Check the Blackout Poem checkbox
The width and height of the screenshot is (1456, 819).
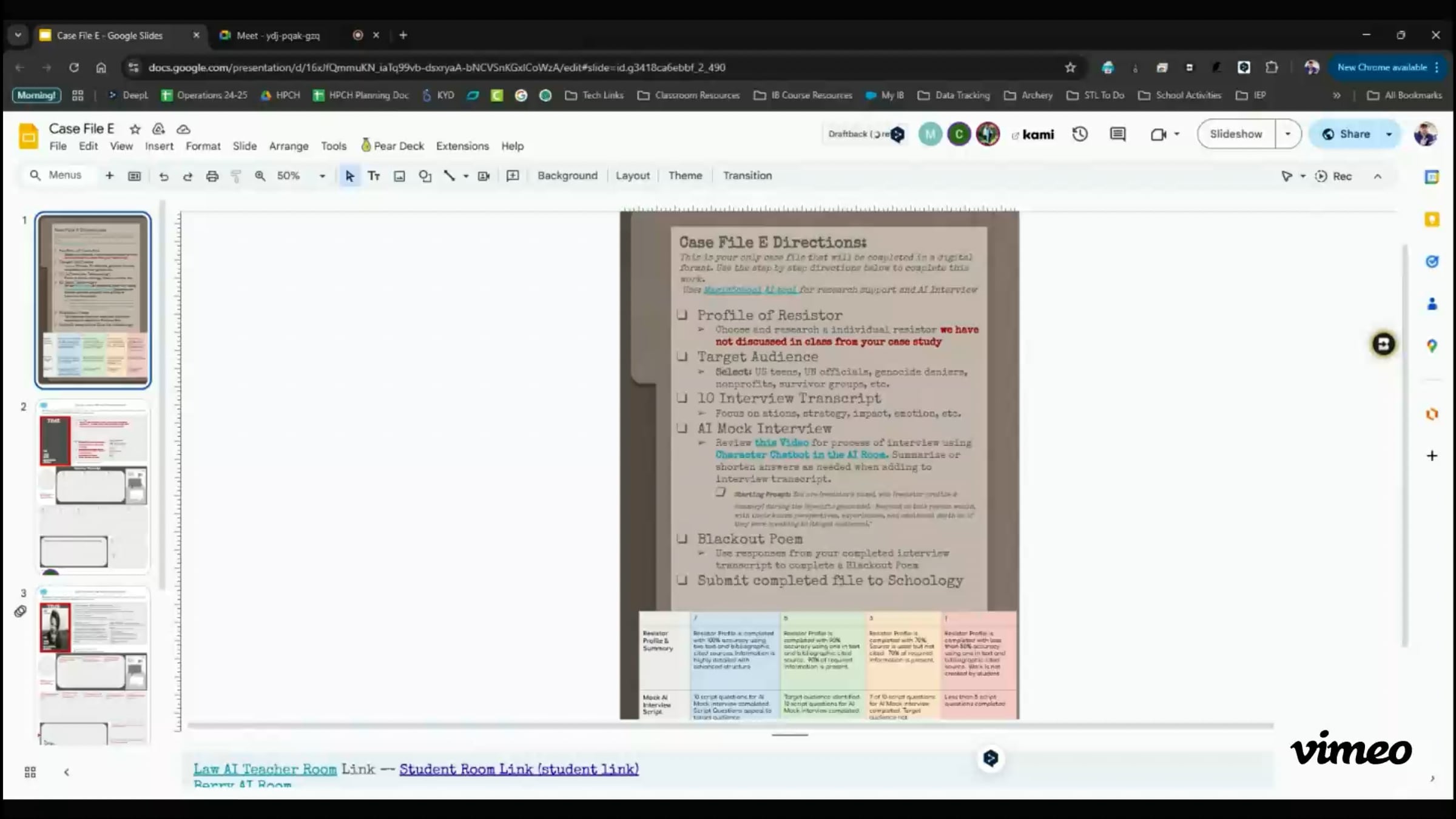pyautogui.click(x=682, y=539)
